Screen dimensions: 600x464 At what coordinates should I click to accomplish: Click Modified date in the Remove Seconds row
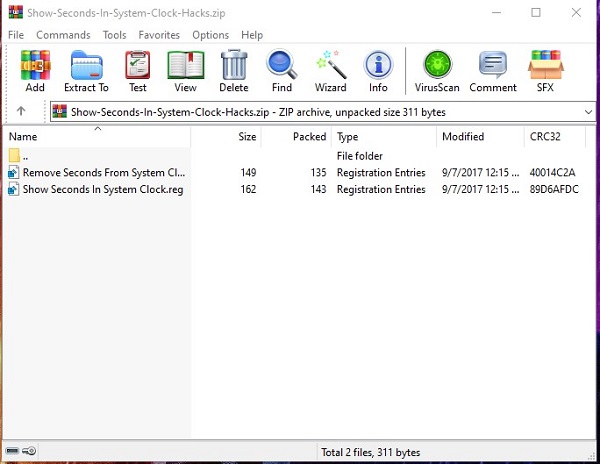pyautogui.click(x=481, y=173)
